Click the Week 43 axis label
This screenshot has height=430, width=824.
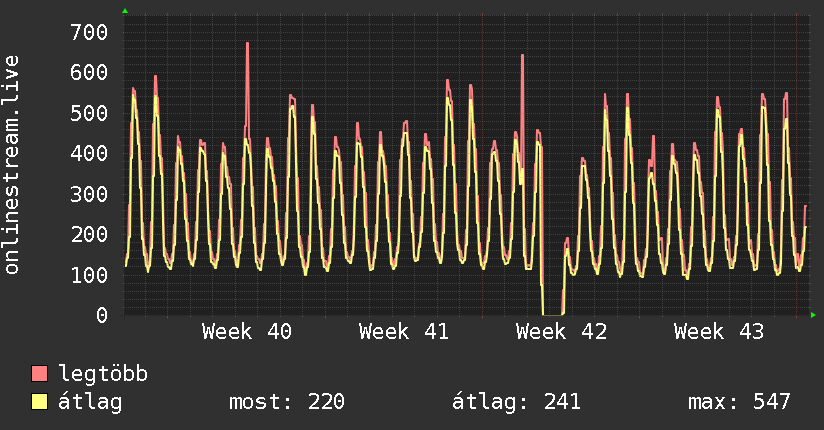[x=719, y=332]
